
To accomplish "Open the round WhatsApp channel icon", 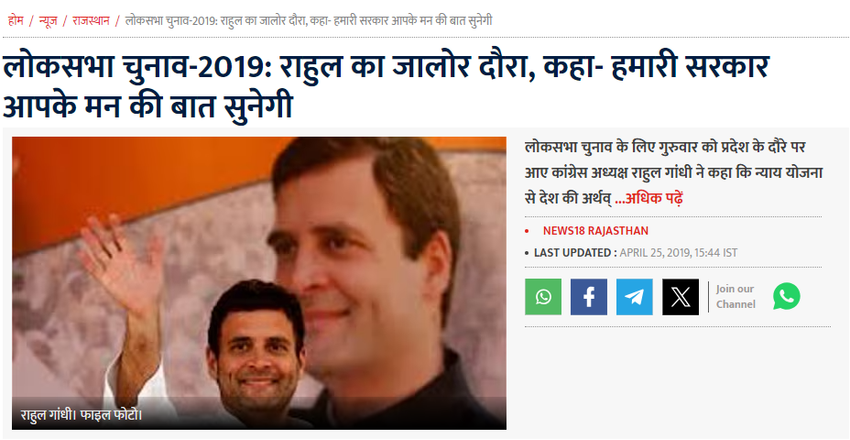I will click(786, 296).
